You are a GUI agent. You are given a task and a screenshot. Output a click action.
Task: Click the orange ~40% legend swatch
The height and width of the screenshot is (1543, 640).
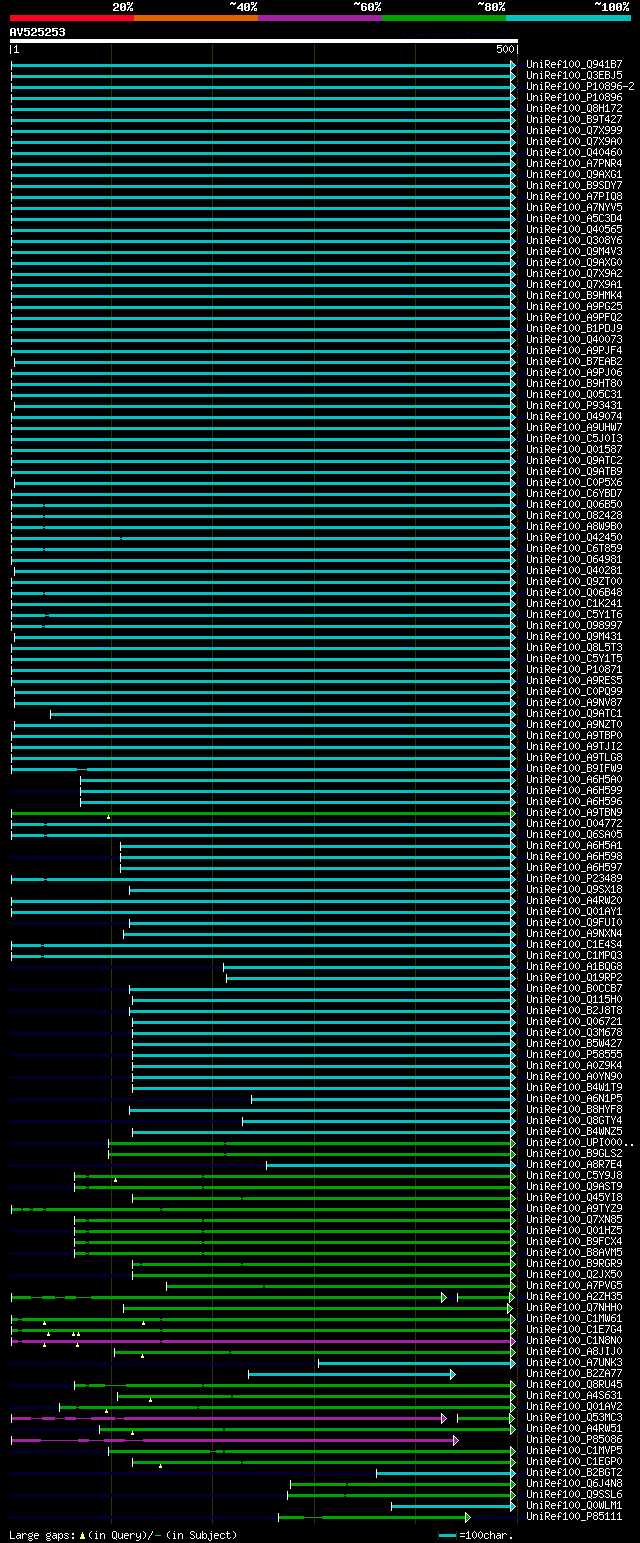[195, 18]
